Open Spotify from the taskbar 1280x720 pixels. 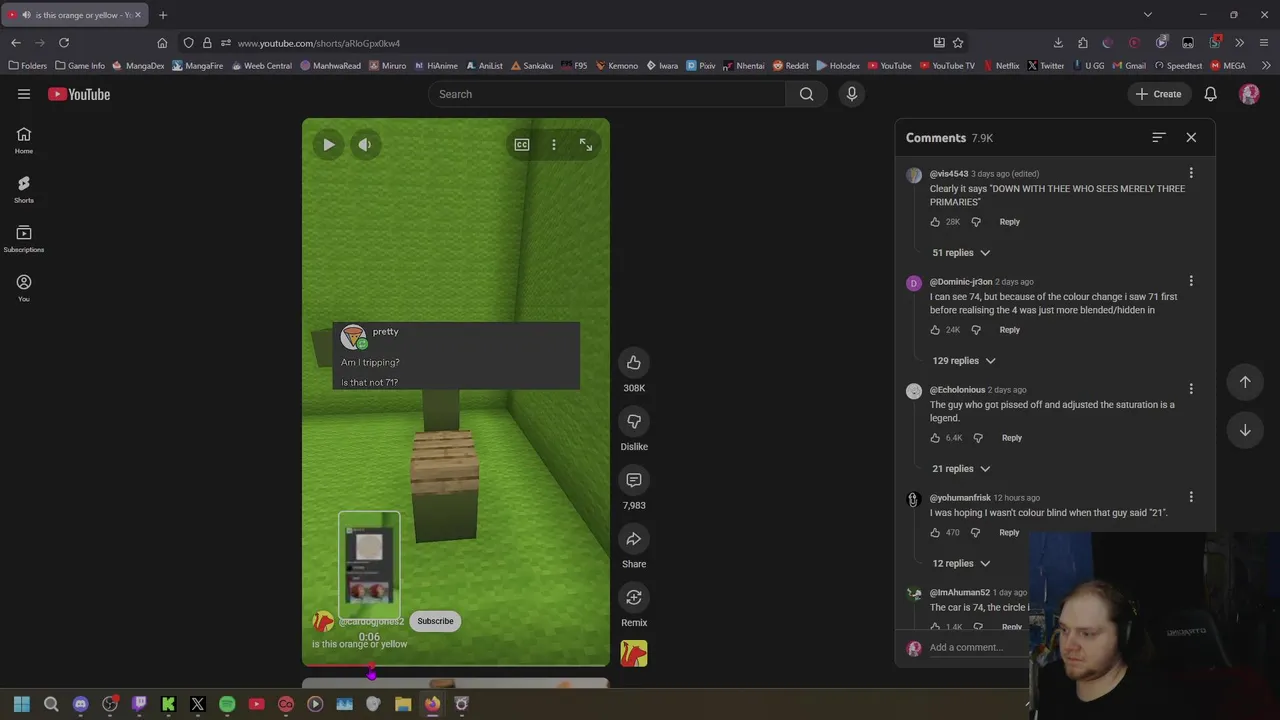click(x=227, y=705)
